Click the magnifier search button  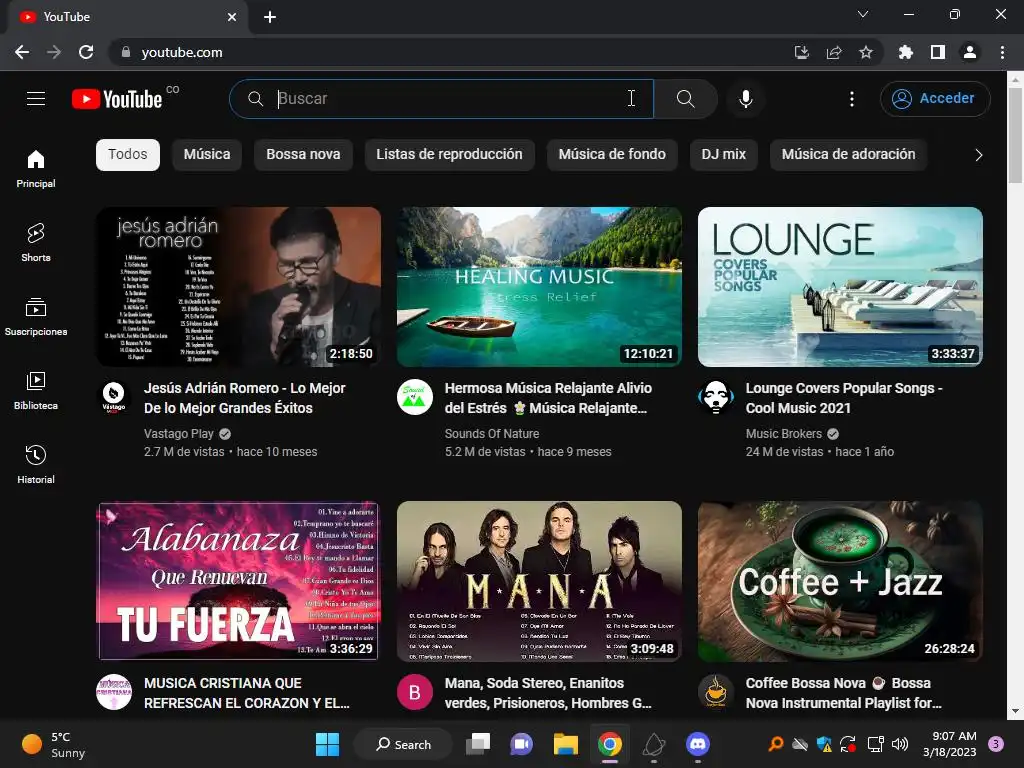click(x=685, y=99)
